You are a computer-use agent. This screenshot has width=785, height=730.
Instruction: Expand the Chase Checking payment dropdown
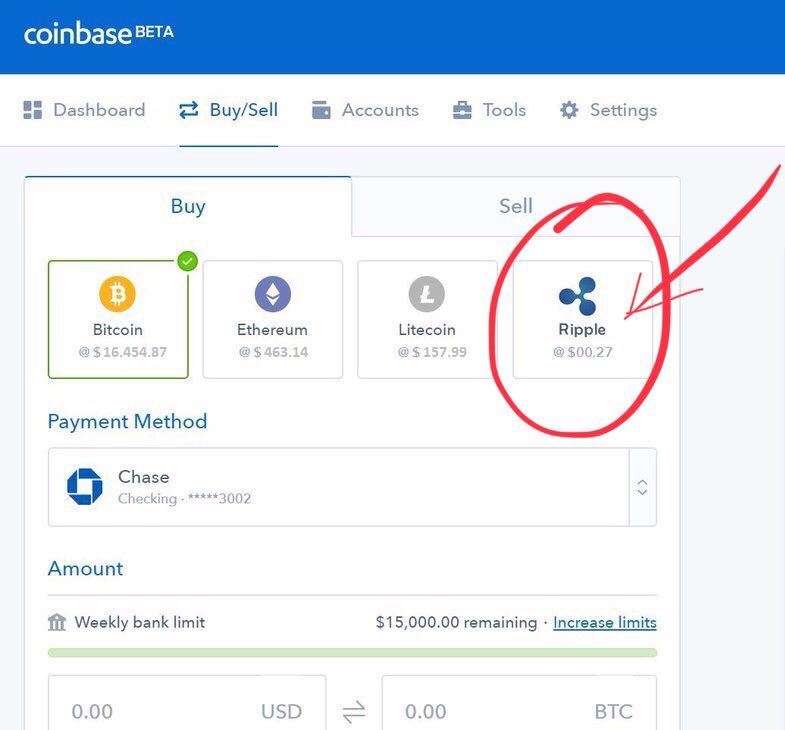(352, 487)
